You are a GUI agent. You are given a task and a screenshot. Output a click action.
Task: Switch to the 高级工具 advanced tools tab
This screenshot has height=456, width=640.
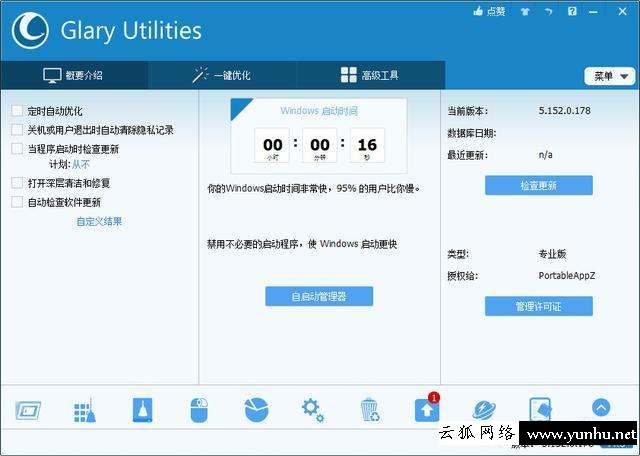tap(370, 75)
